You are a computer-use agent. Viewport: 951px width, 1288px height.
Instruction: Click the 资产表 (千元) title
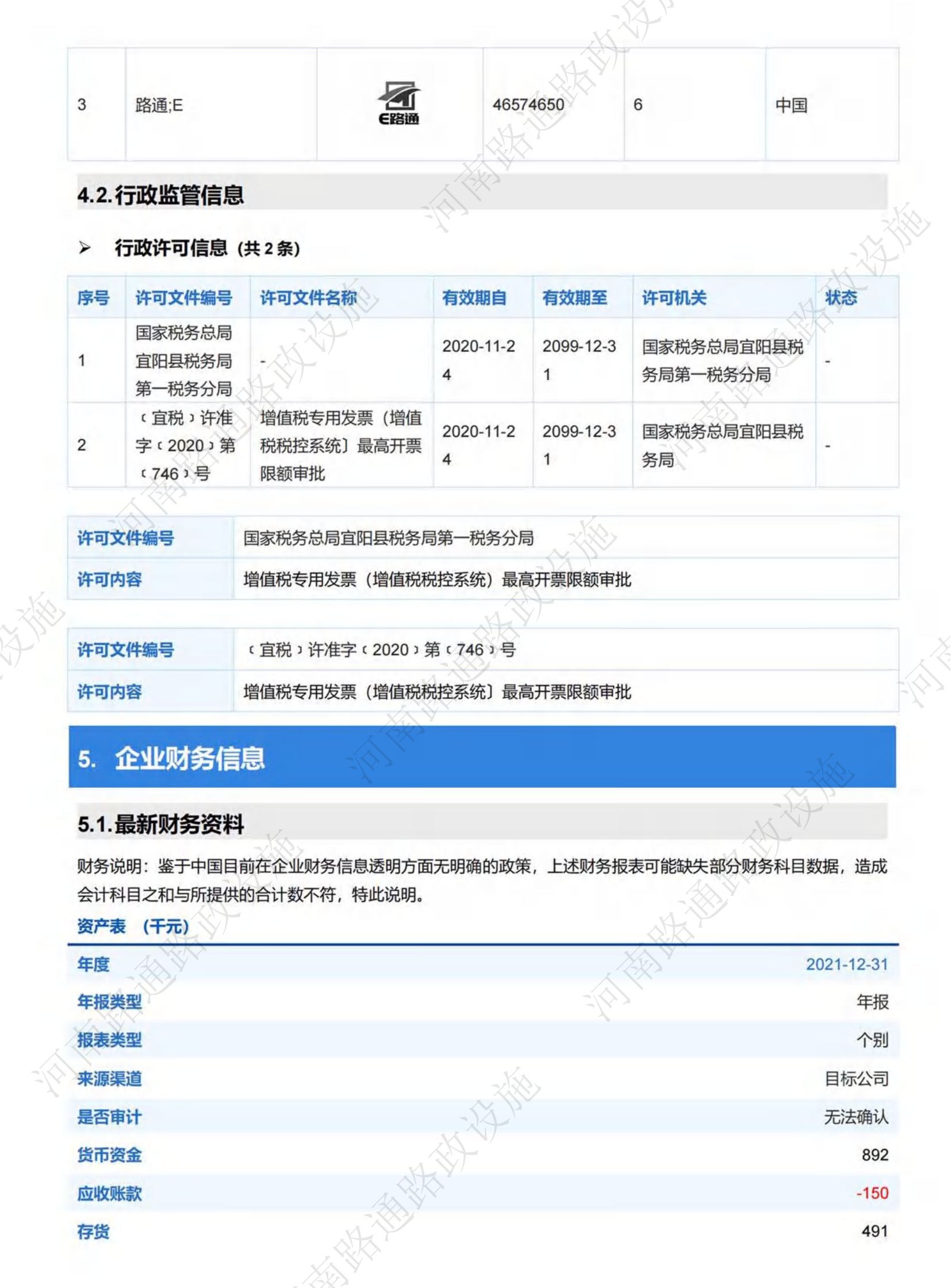(x=133, y=926)
